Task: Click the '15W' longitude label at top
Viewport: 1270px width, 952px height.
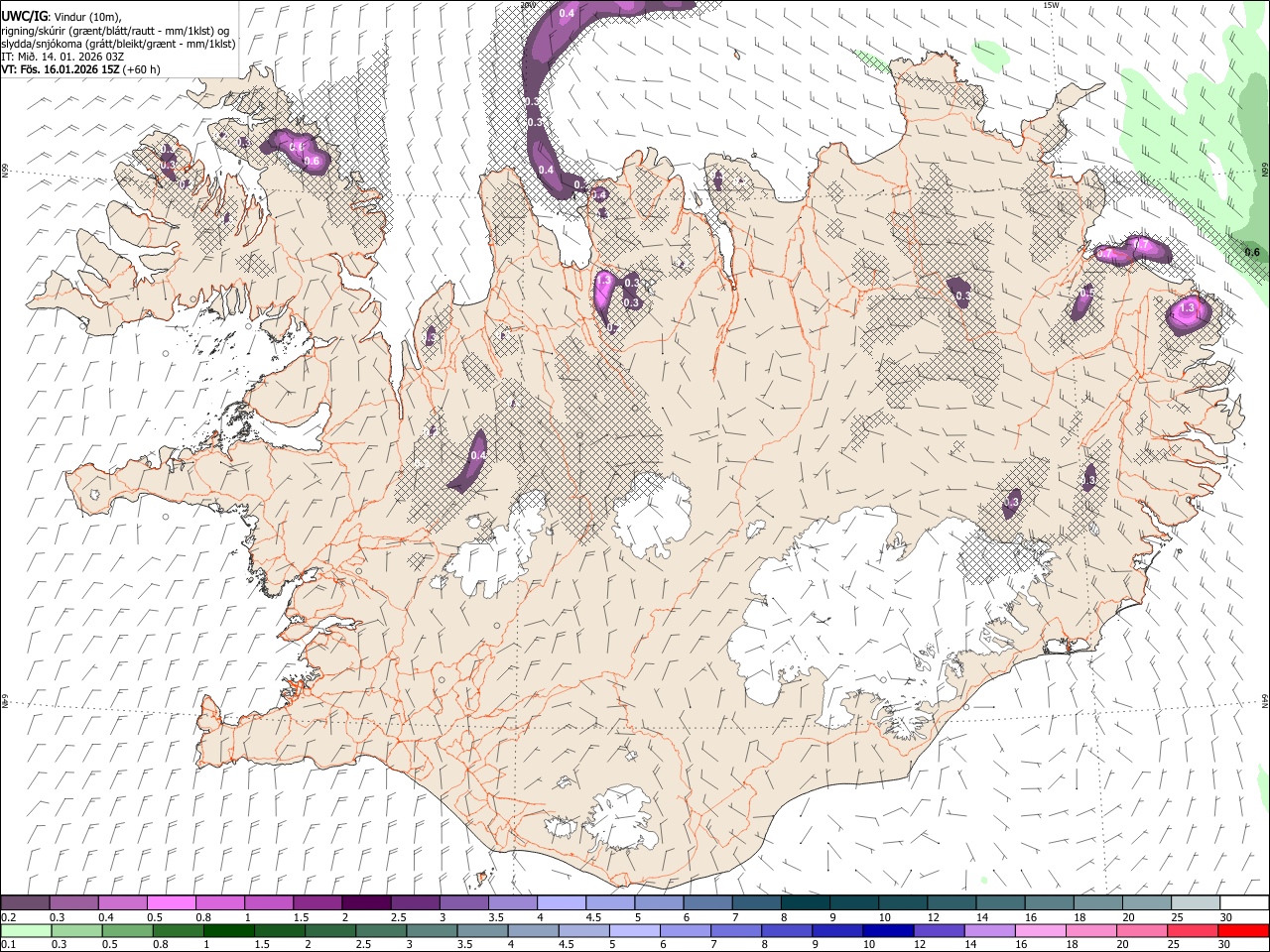Action: (1051, 5)
